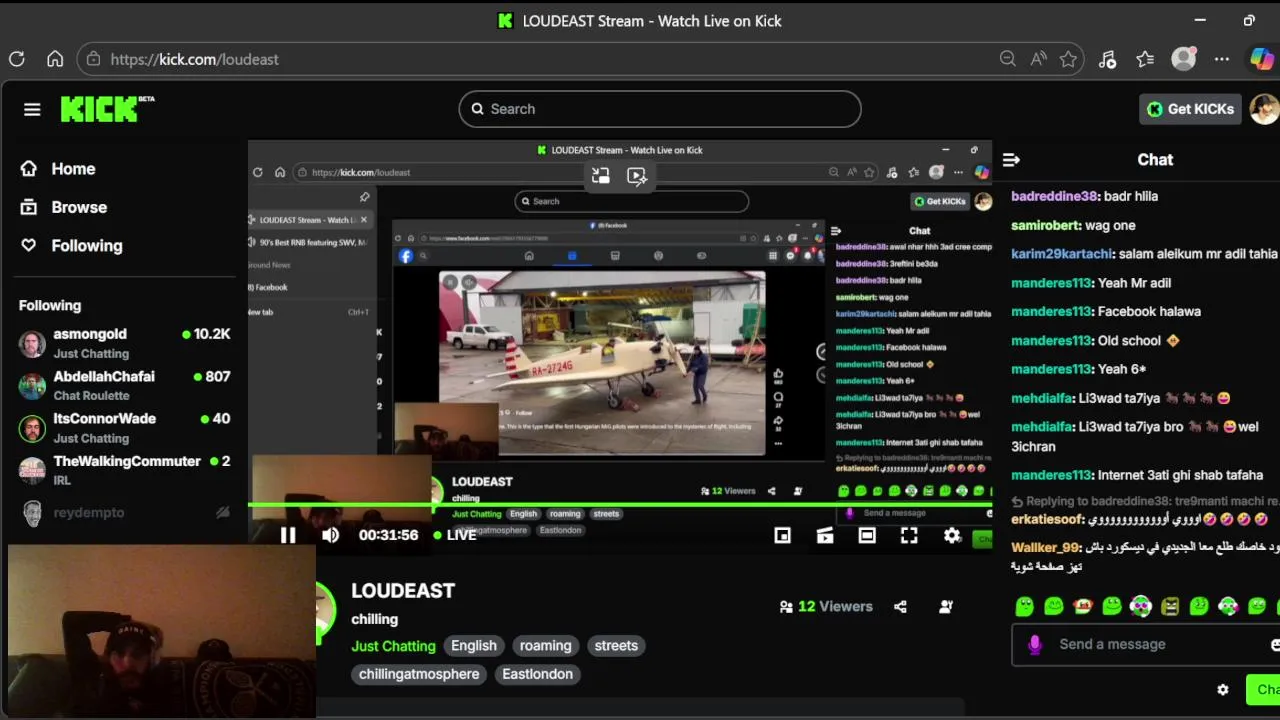The height and width of the screenshot is (720, 1280).
Task: Zoom out via address bar magnifier
Action: point(1007,59)
